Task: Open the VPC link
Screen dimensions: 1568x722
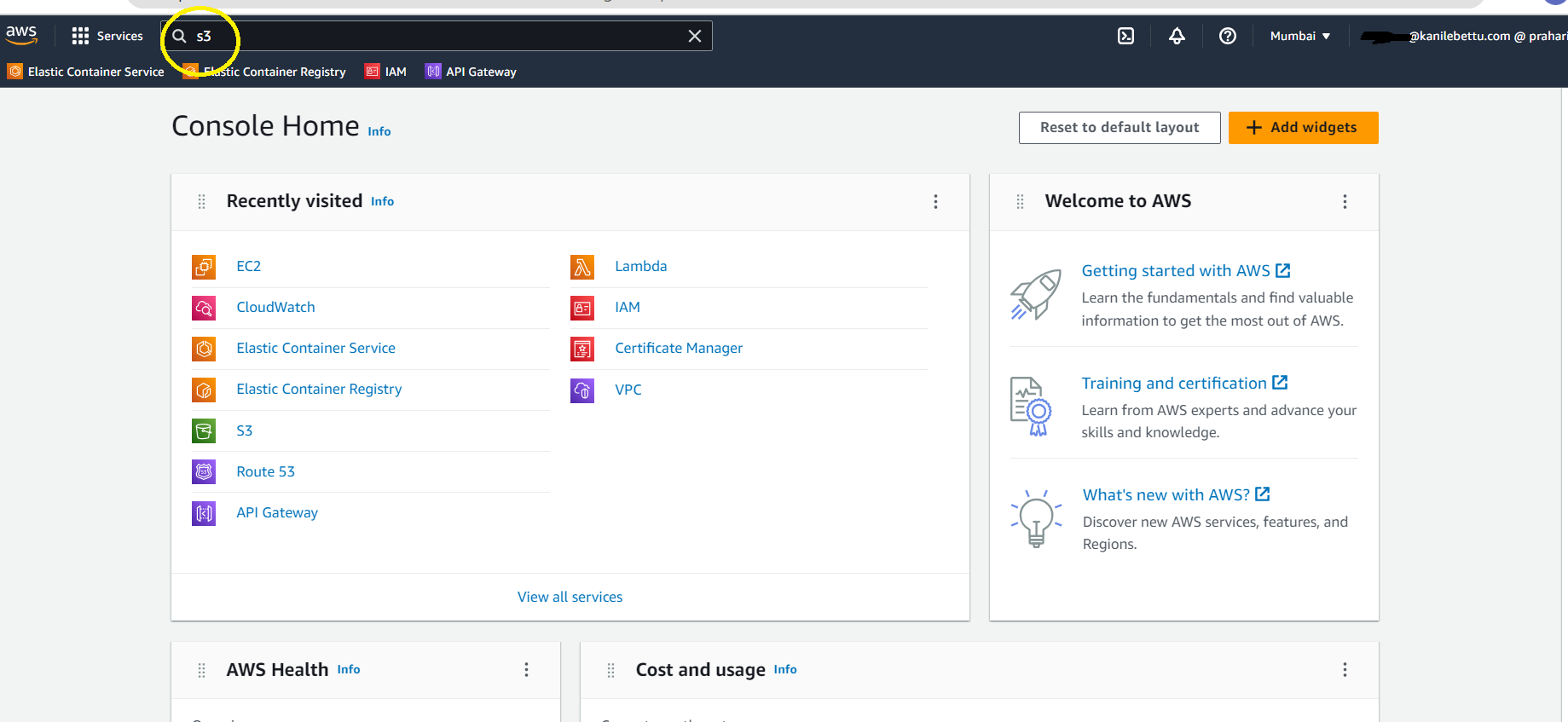Action: (628, 390)
